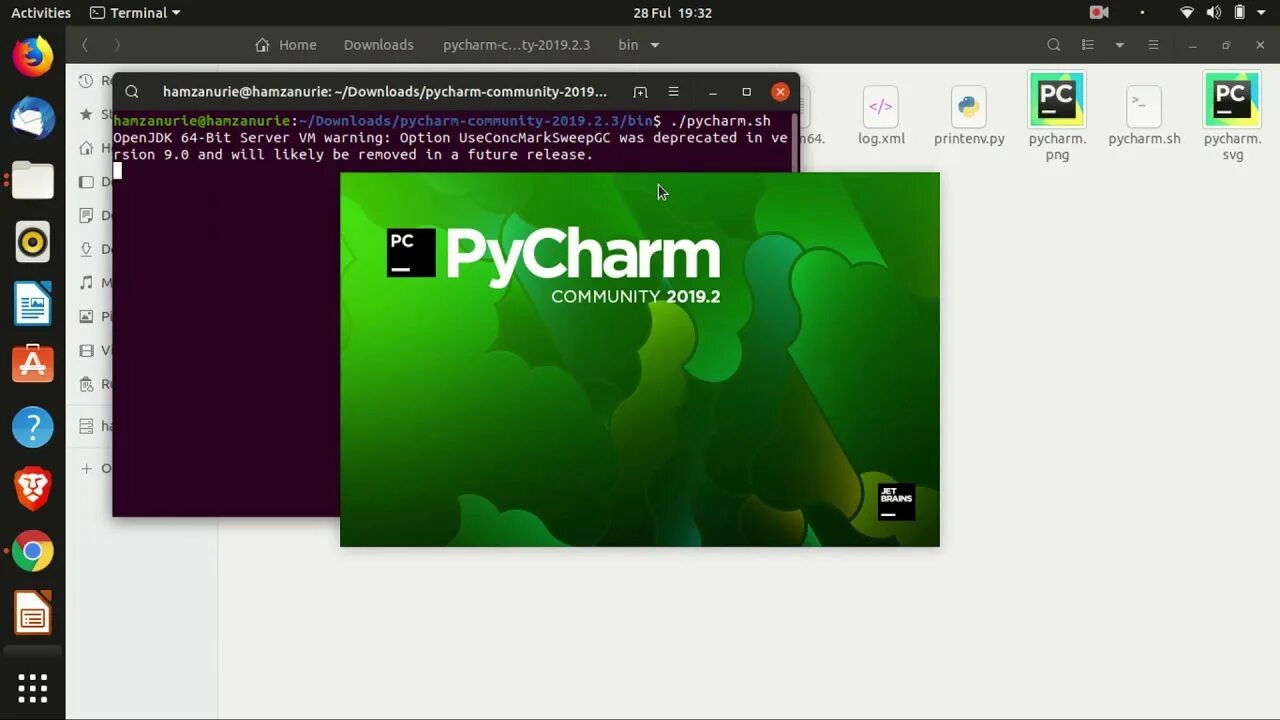Open Rhythmbox music player from the dock

tap(32, 243)
